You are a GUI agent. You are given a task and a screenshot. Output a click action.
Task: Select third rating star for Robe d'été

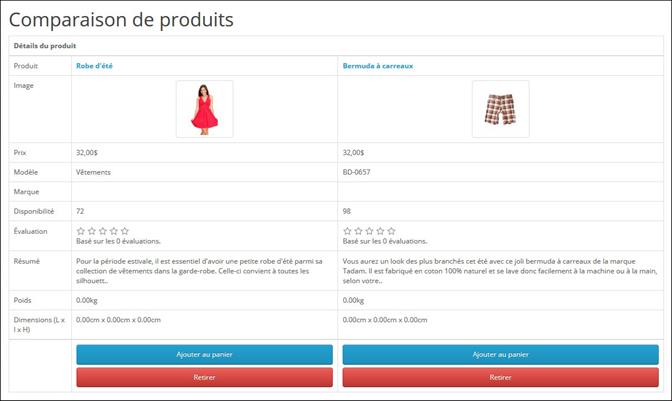click(x=102, y=231)
